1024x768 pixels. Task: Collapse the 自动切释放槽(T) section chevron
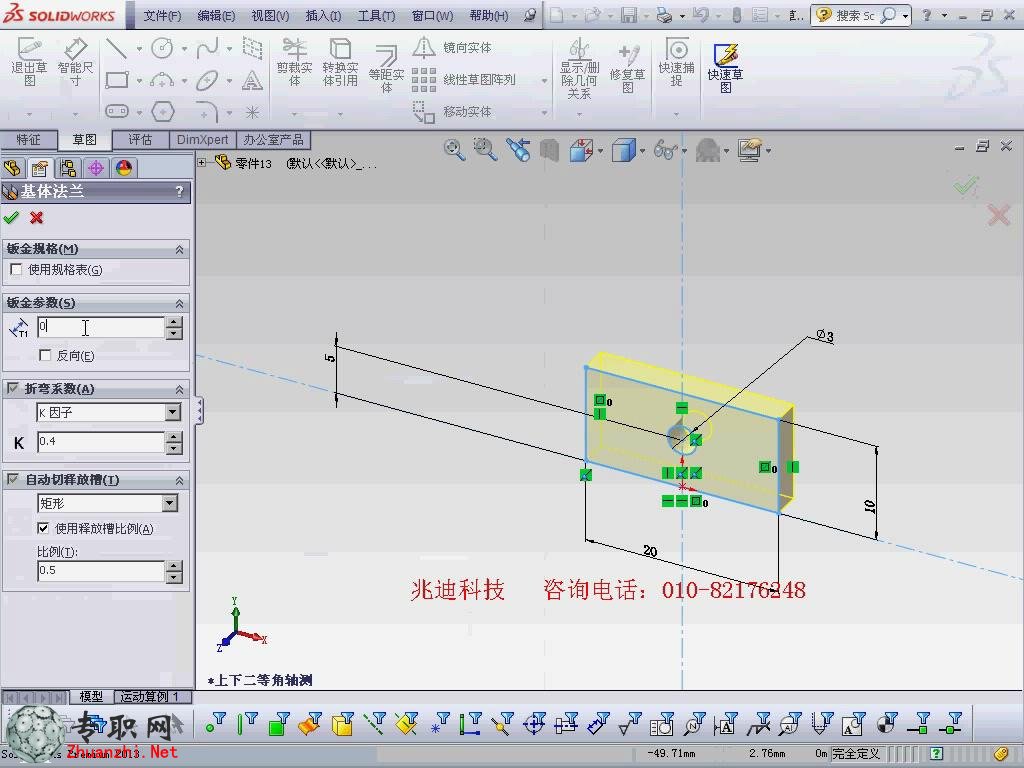click(179, 480)
